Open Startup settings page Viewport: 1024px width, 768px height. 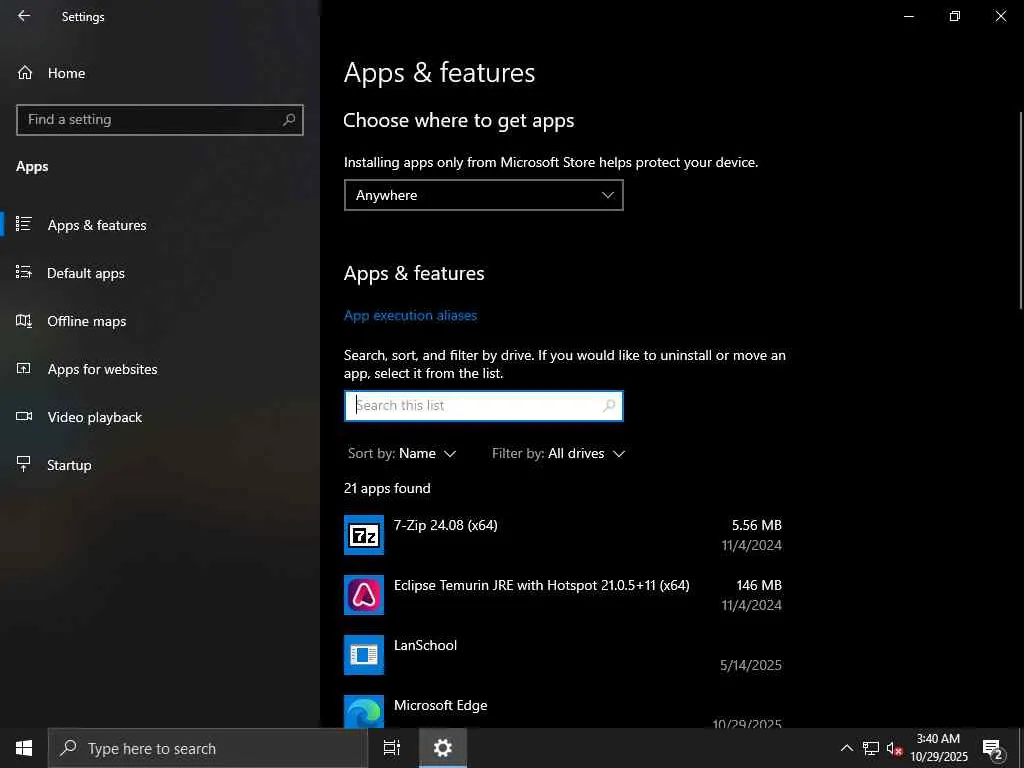click(69, 465)
